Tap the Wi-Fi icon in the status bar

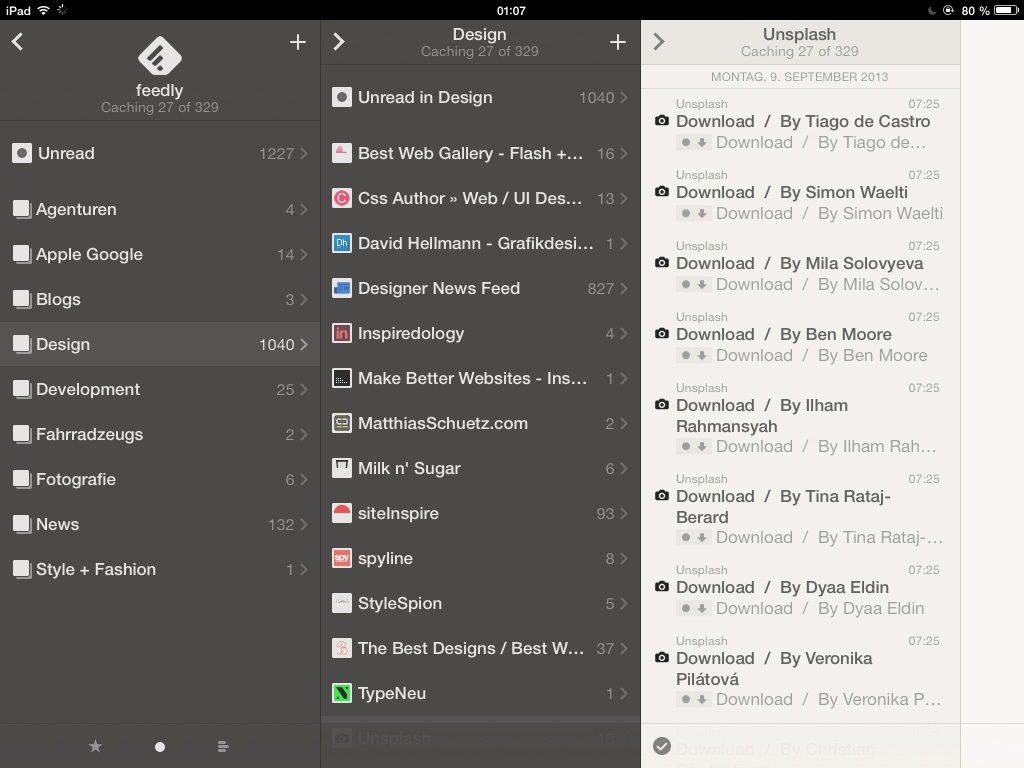pyautogui.click(x=44, y=10)
